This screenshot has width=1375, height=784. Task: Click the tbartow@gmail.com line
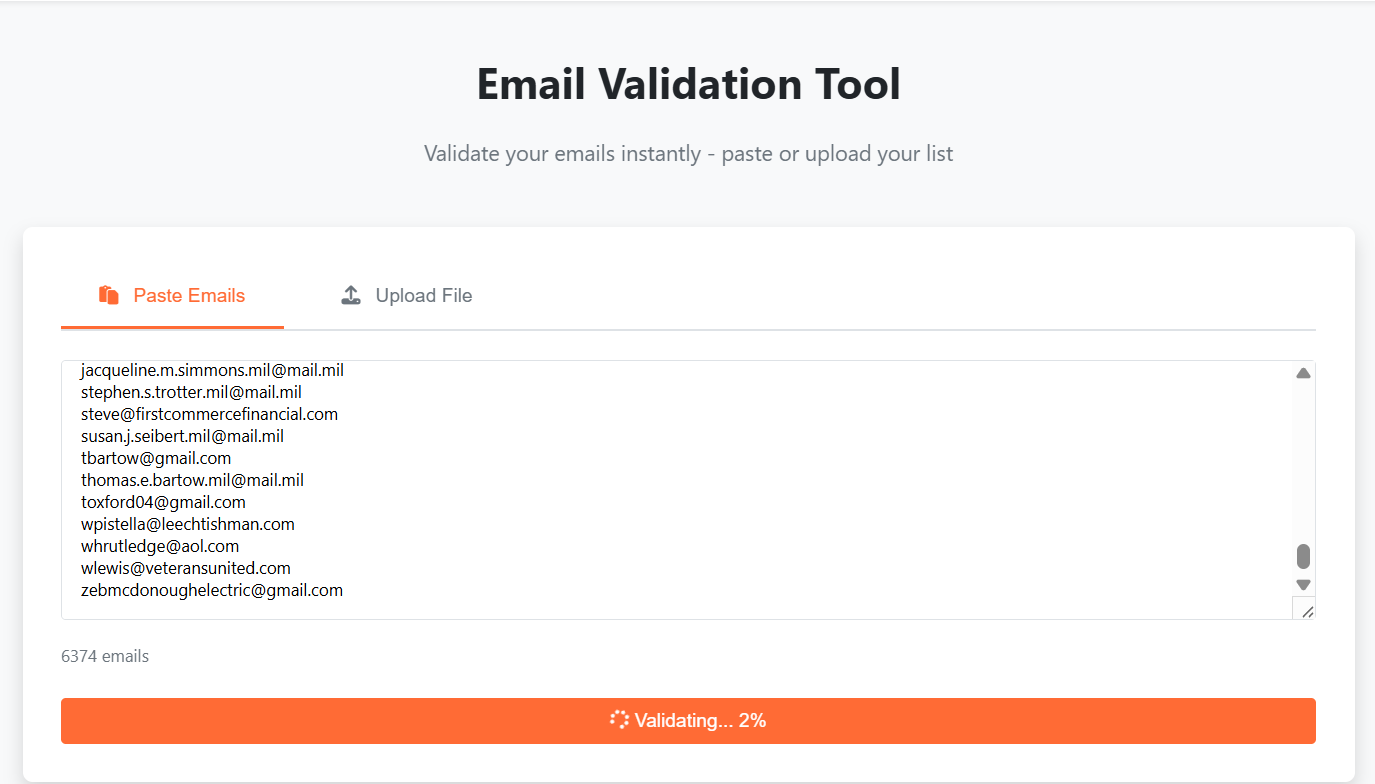point(156,458)
